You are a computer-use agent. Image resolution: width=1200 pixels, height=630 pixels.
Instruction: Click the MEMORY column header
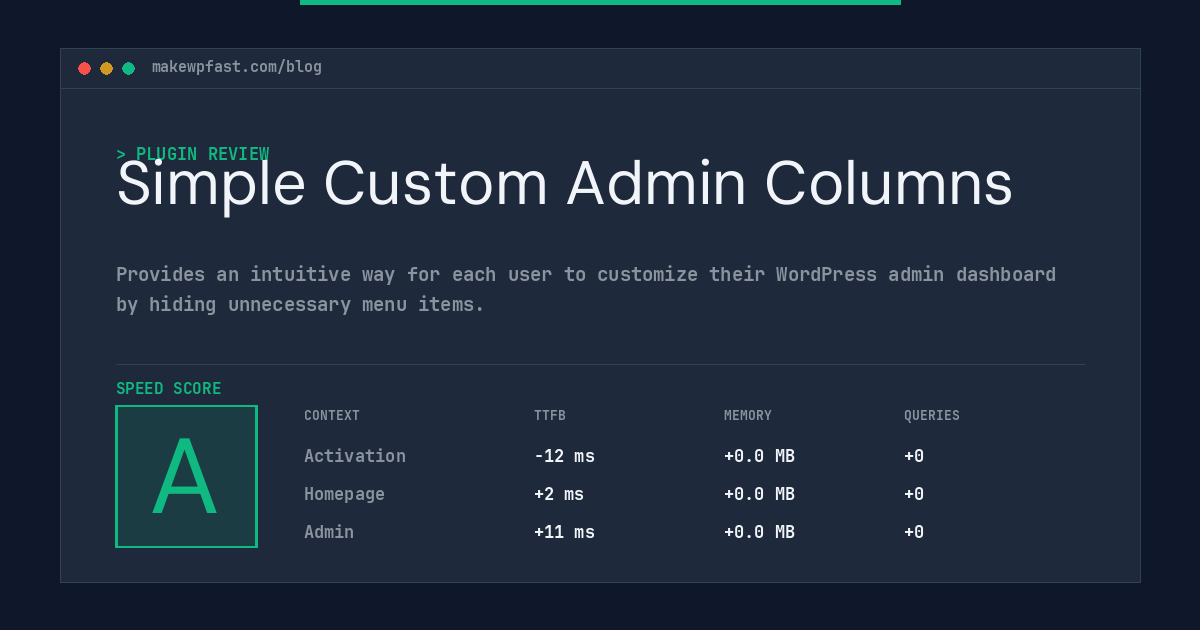(748, 416)
